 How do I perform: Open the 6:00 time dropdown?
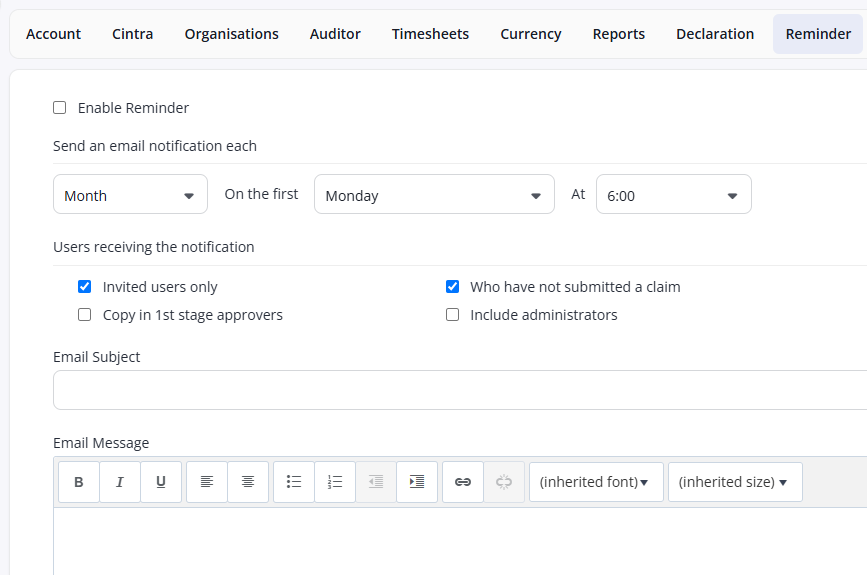click(x=673, y=194)
